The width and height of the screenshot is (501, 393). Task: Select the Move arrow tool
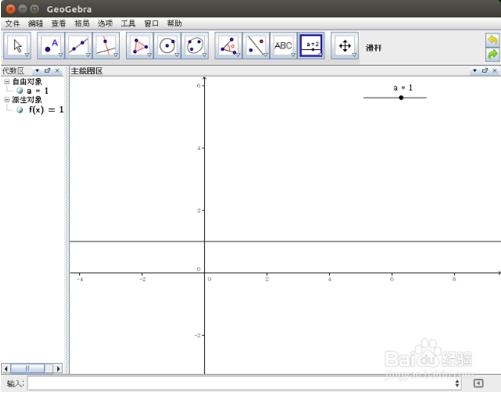[x=17, y=46]
